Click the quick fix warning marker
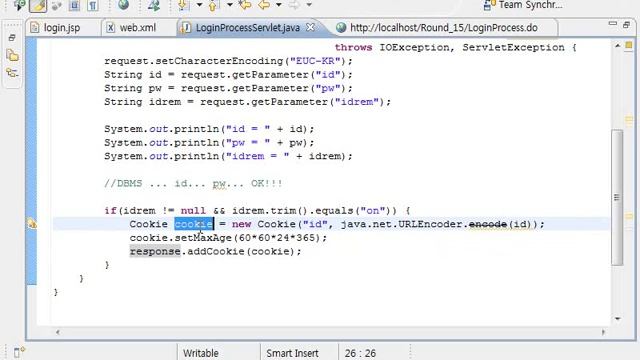 (31, 224)
